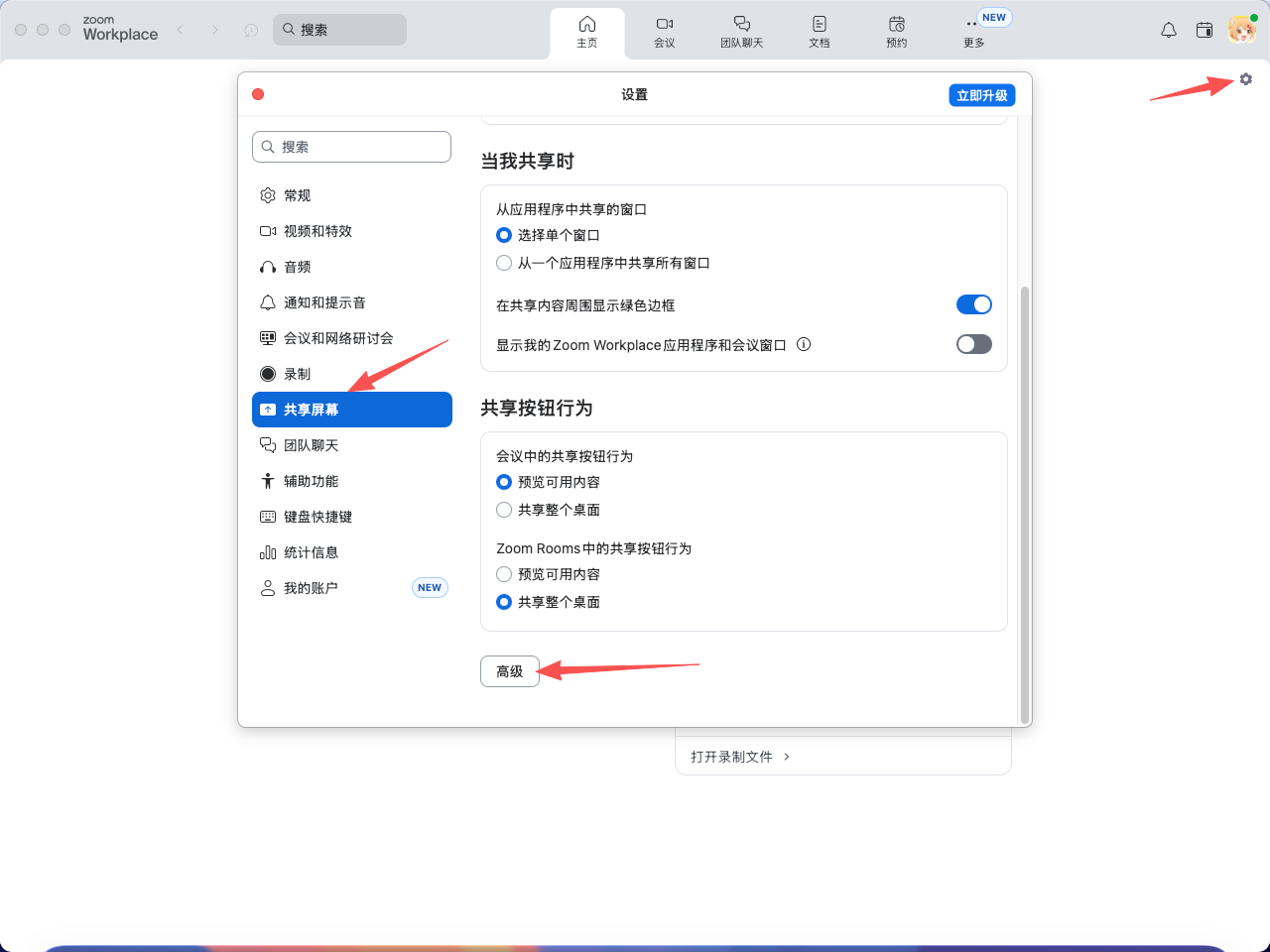This screenshot has width=1270, height=952.
Task: Click the 立即升级 upgrade button
Action: (982, 95)
